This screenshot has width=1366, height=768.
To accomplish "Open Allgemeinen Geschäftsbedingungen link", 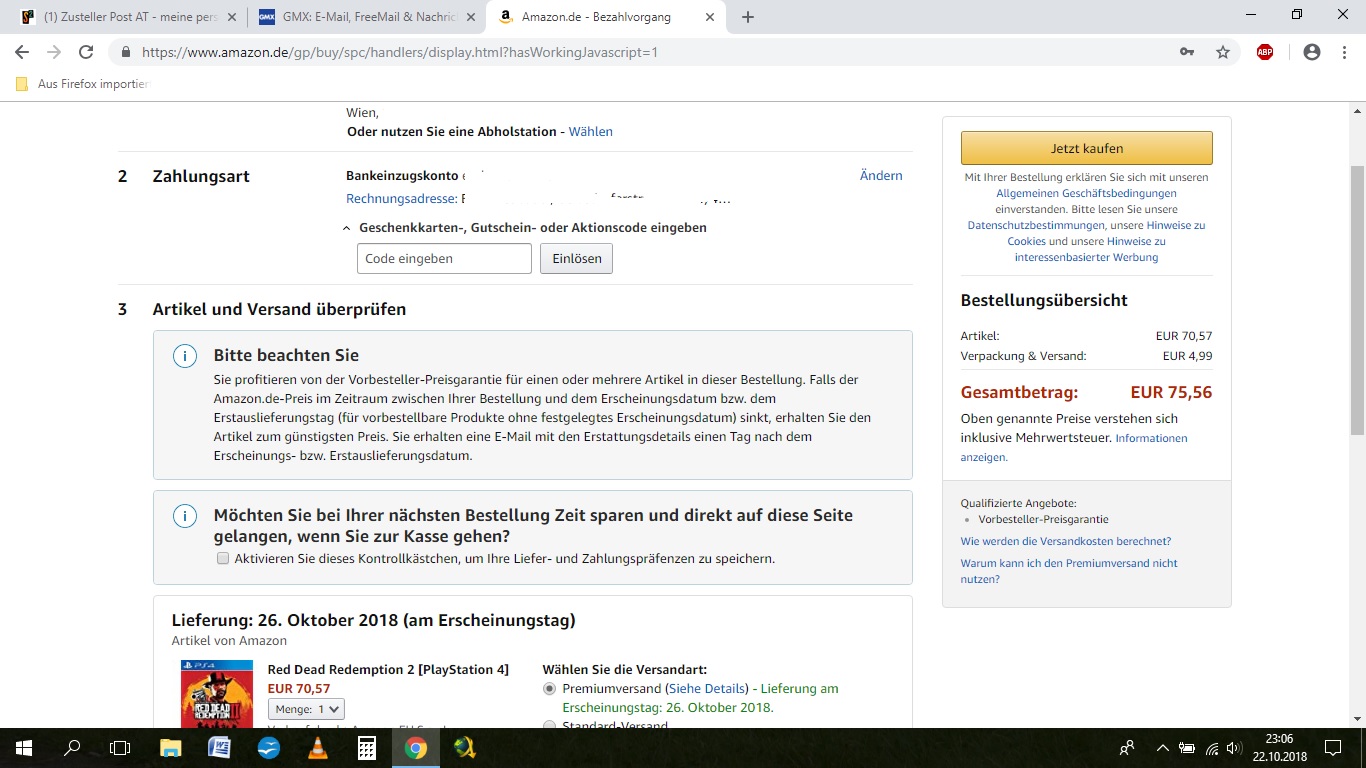I will coord(1086,193).
